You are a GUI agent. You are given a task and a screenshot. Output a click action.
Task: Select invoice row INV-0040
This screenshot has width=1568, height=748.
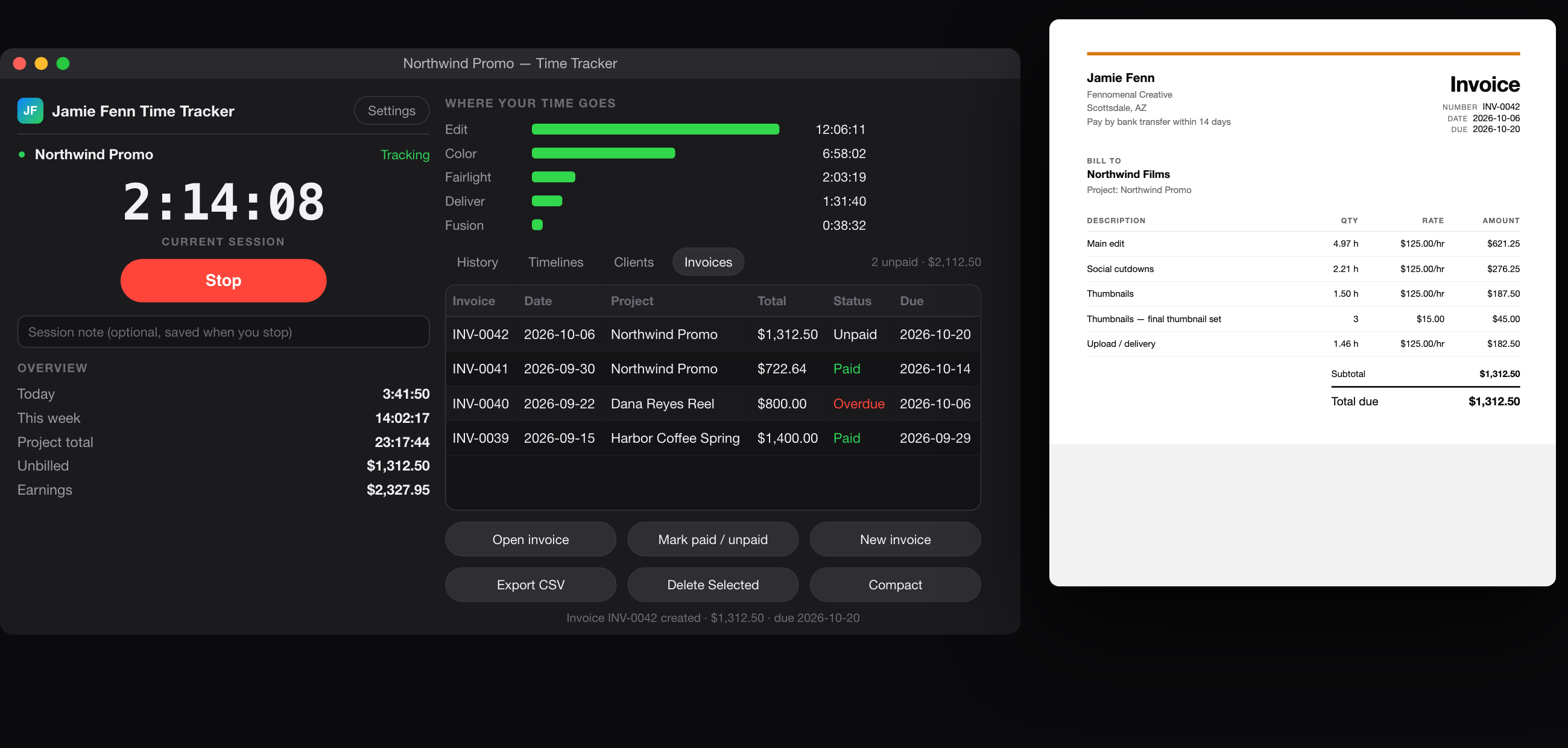(713, 404)
